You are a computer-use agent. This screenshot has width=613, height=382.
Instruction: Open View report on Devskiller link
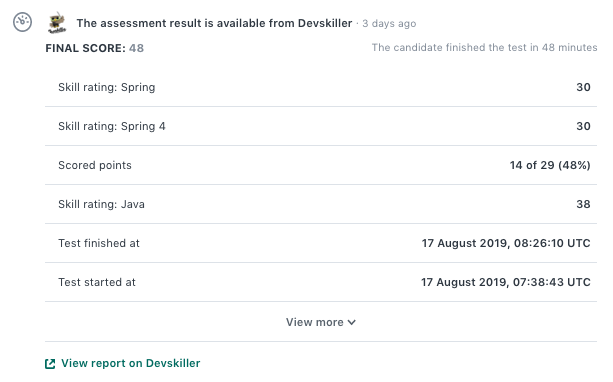click(131, 363)
